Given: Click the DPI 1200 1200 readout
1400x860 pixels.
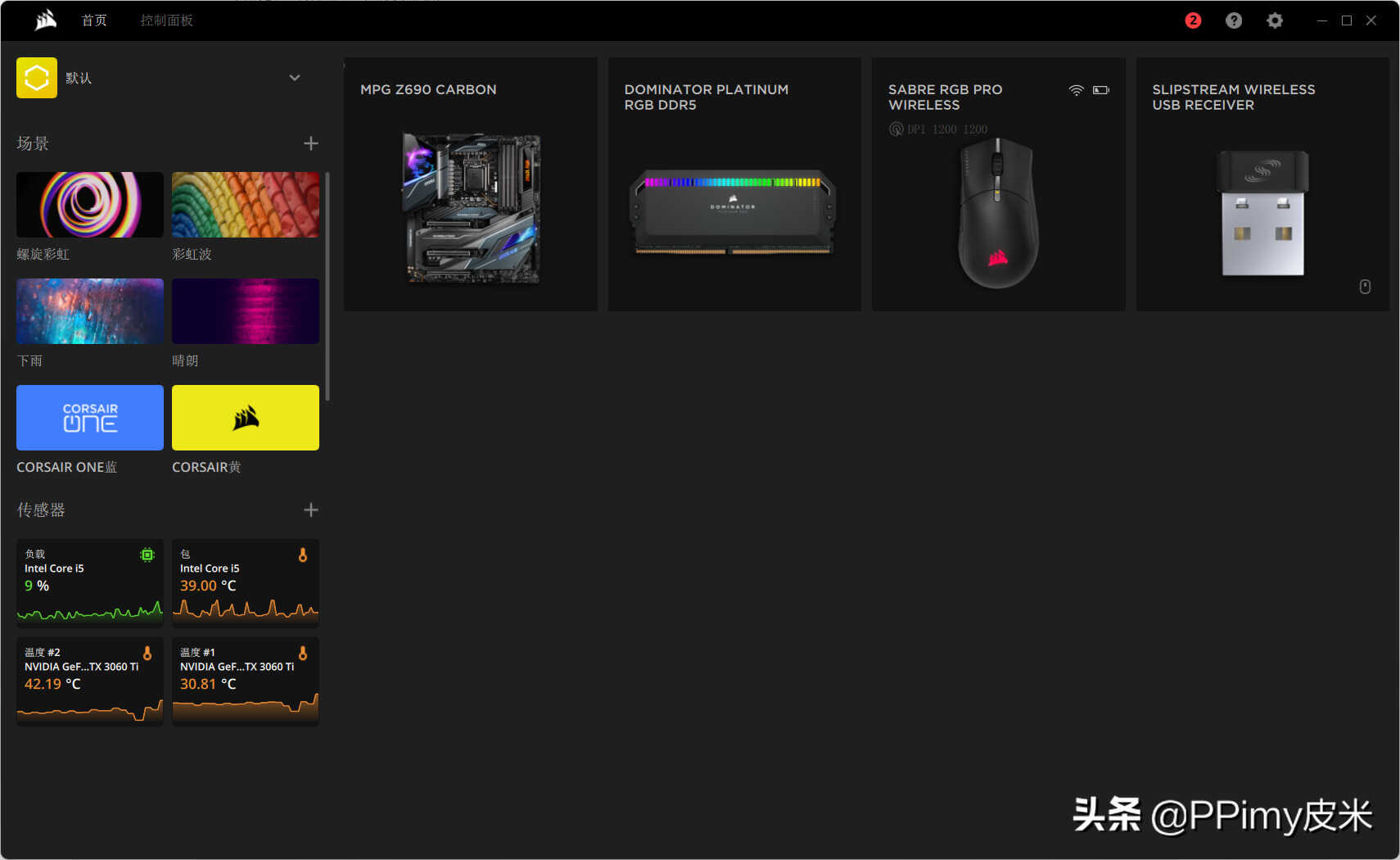Looking at the screenshot, I should (x=947, y=129).
